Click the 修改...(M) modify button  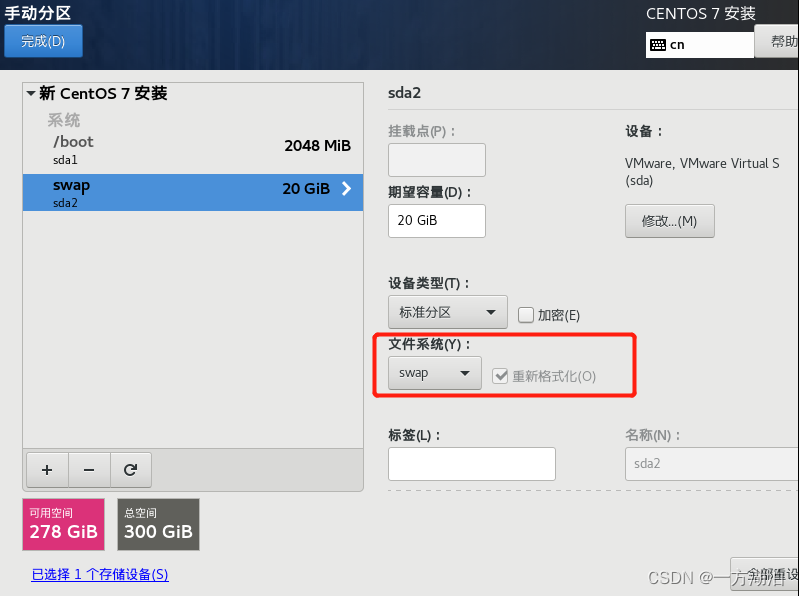pos(670,221)
